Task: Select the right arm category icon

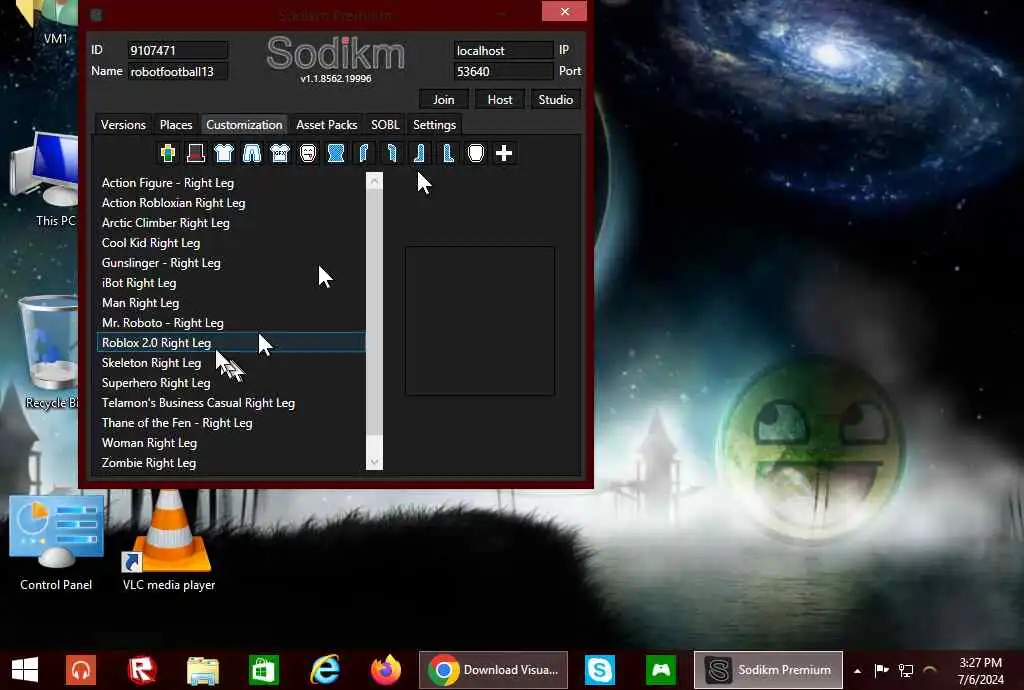Action: coord(364,153)
